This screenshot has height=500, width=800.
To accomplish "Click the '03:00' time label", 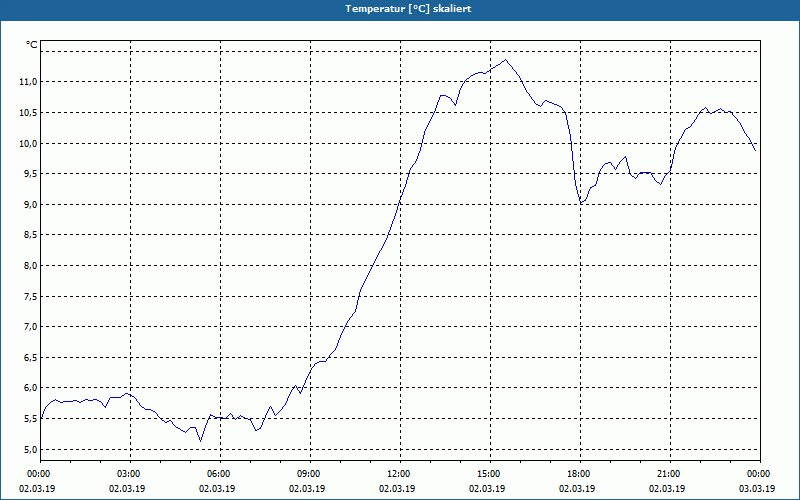I will click(x=130, y=474).
